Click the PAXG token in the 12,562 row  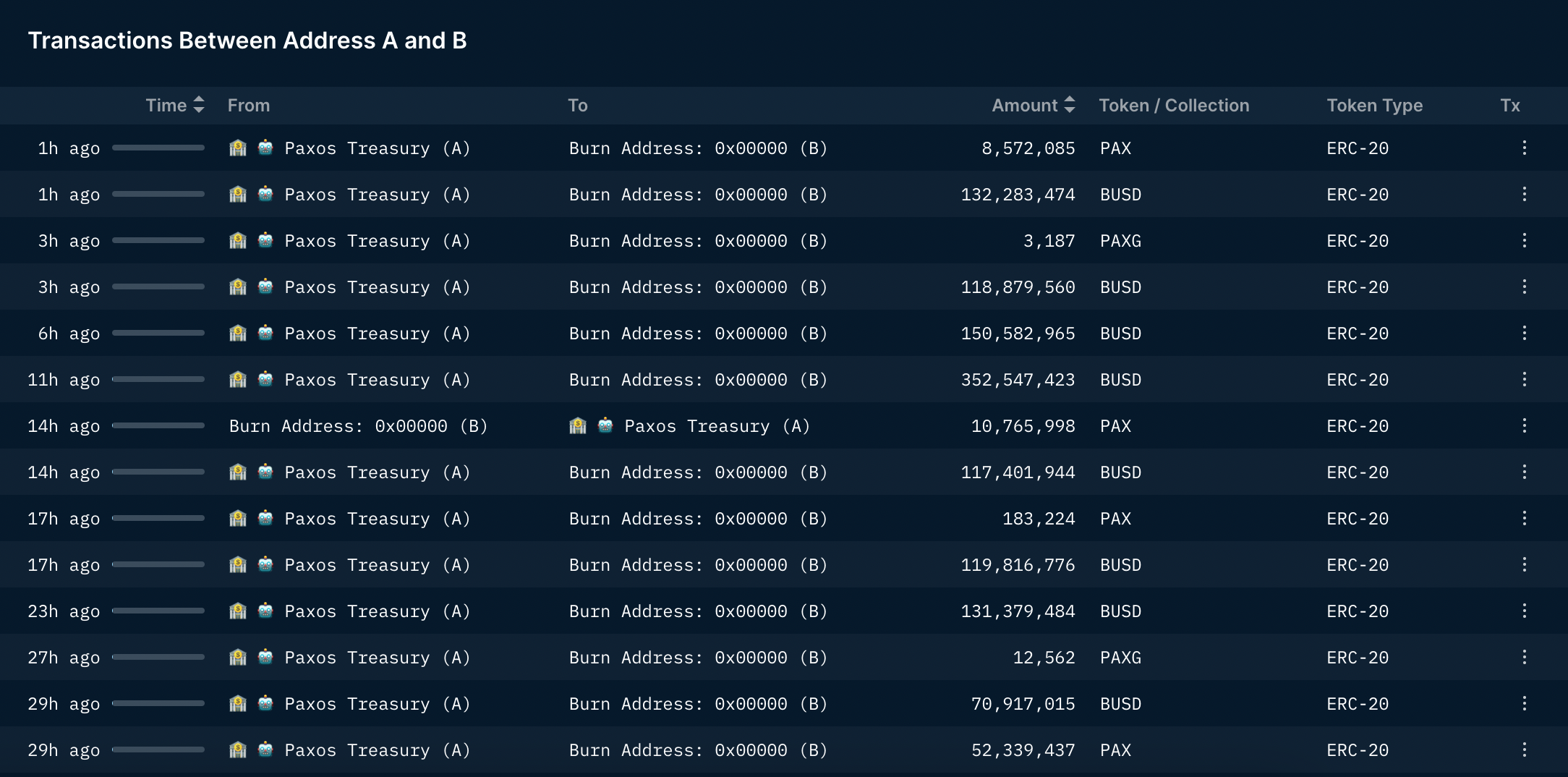pos(1120,658)
